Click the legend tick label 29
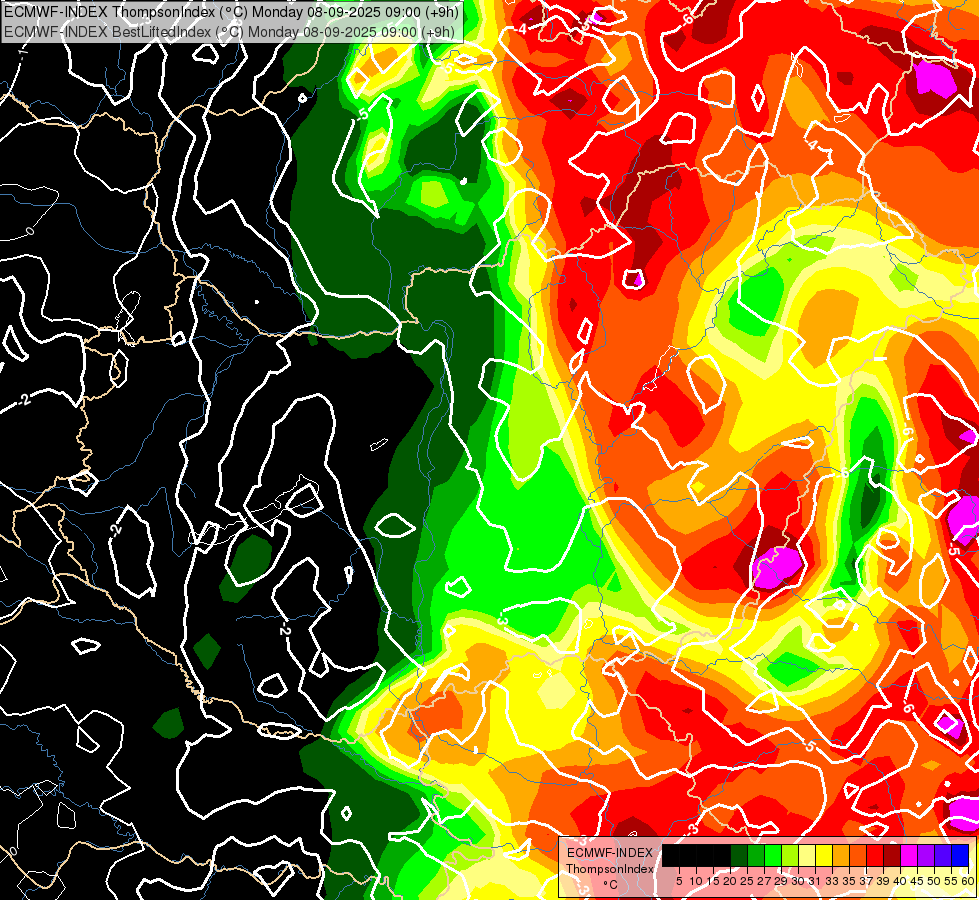Image resolution: width=979 pixels, height=900 pixels. (x=781, y=881)
